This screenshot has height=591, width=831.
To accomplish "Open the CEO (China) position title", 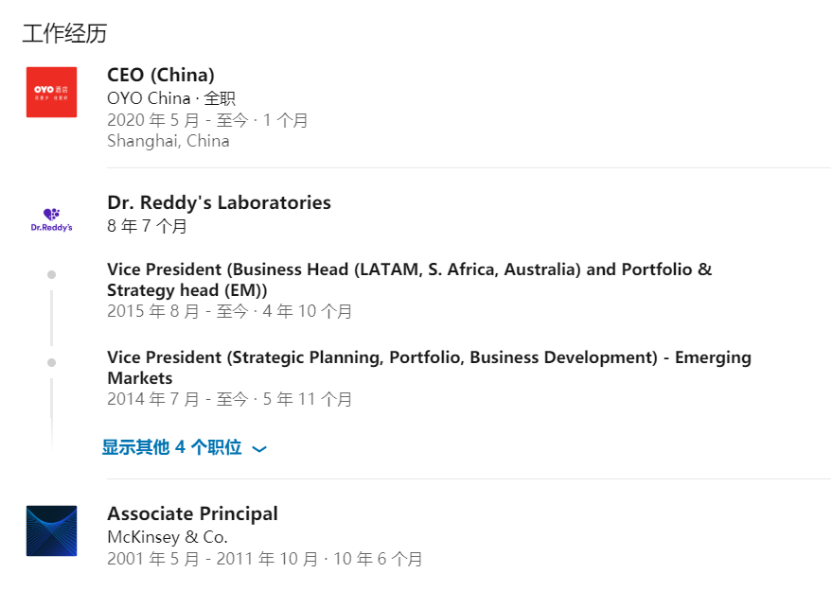I will pyautogui.click(x=160, y=75).
